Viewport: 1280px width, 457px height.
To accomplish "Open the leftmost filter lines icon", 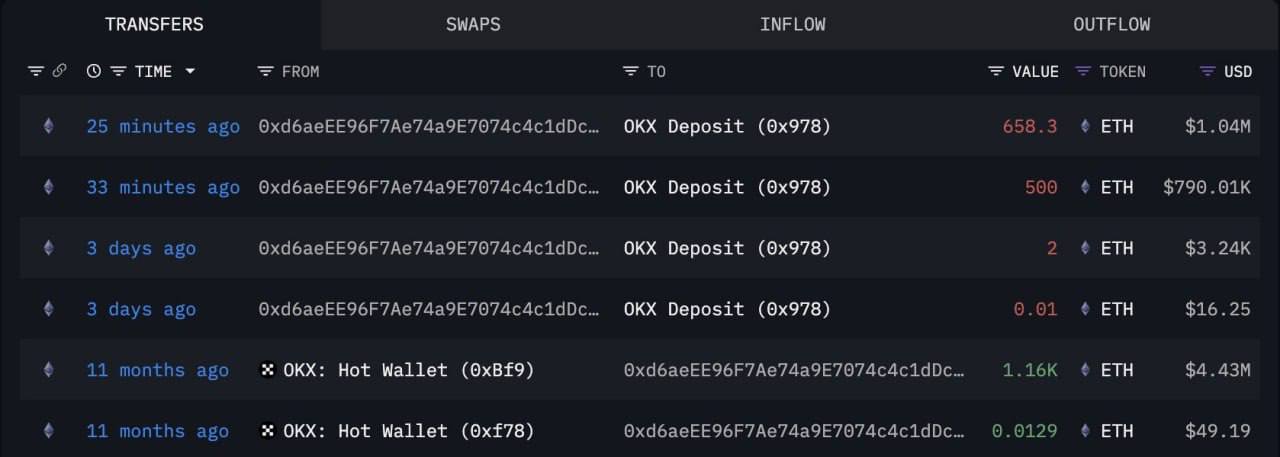I will pos(36,71).
